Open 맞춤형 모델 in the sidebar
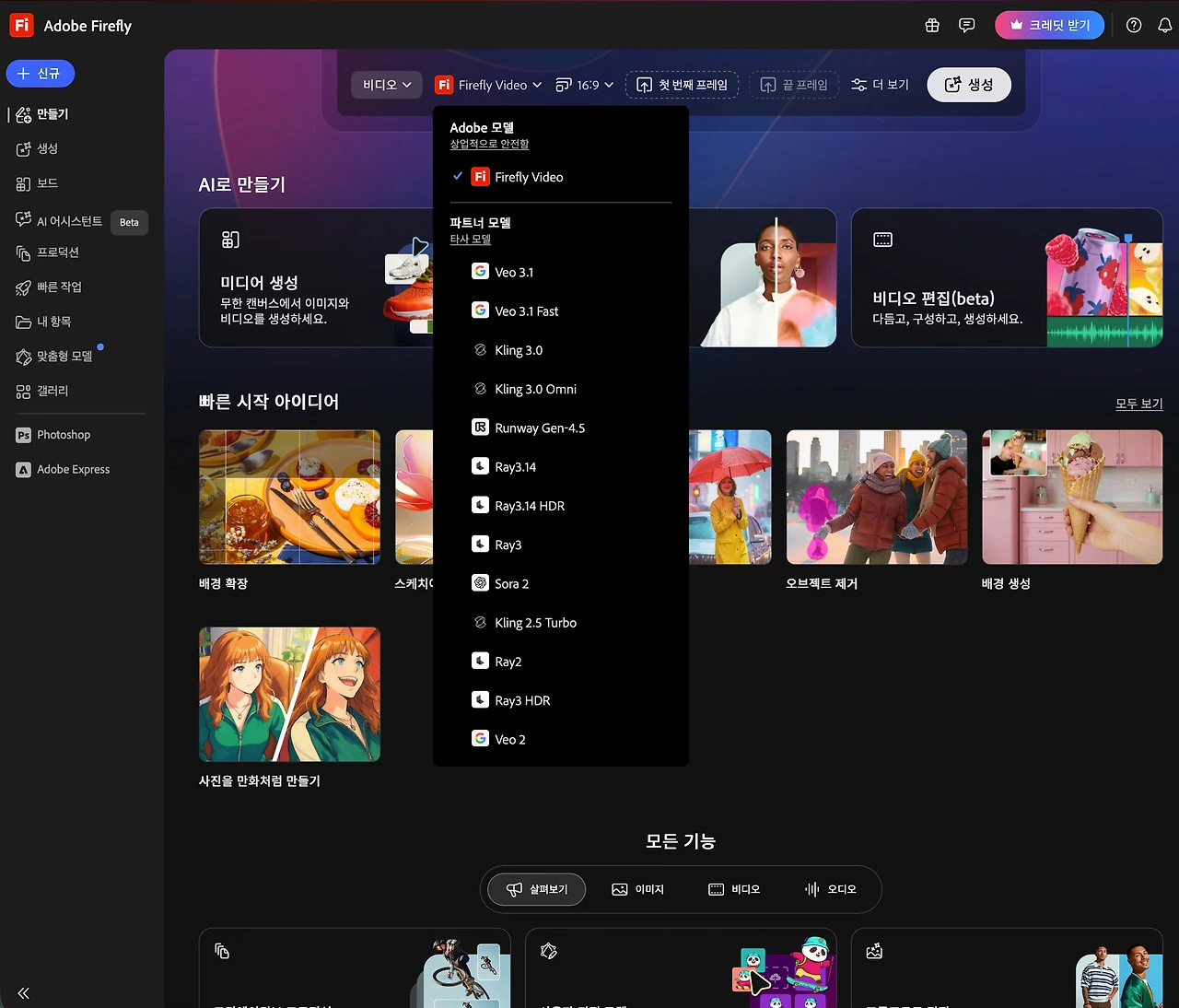Screen dimensions: 1179x1008 click(54, 357)
